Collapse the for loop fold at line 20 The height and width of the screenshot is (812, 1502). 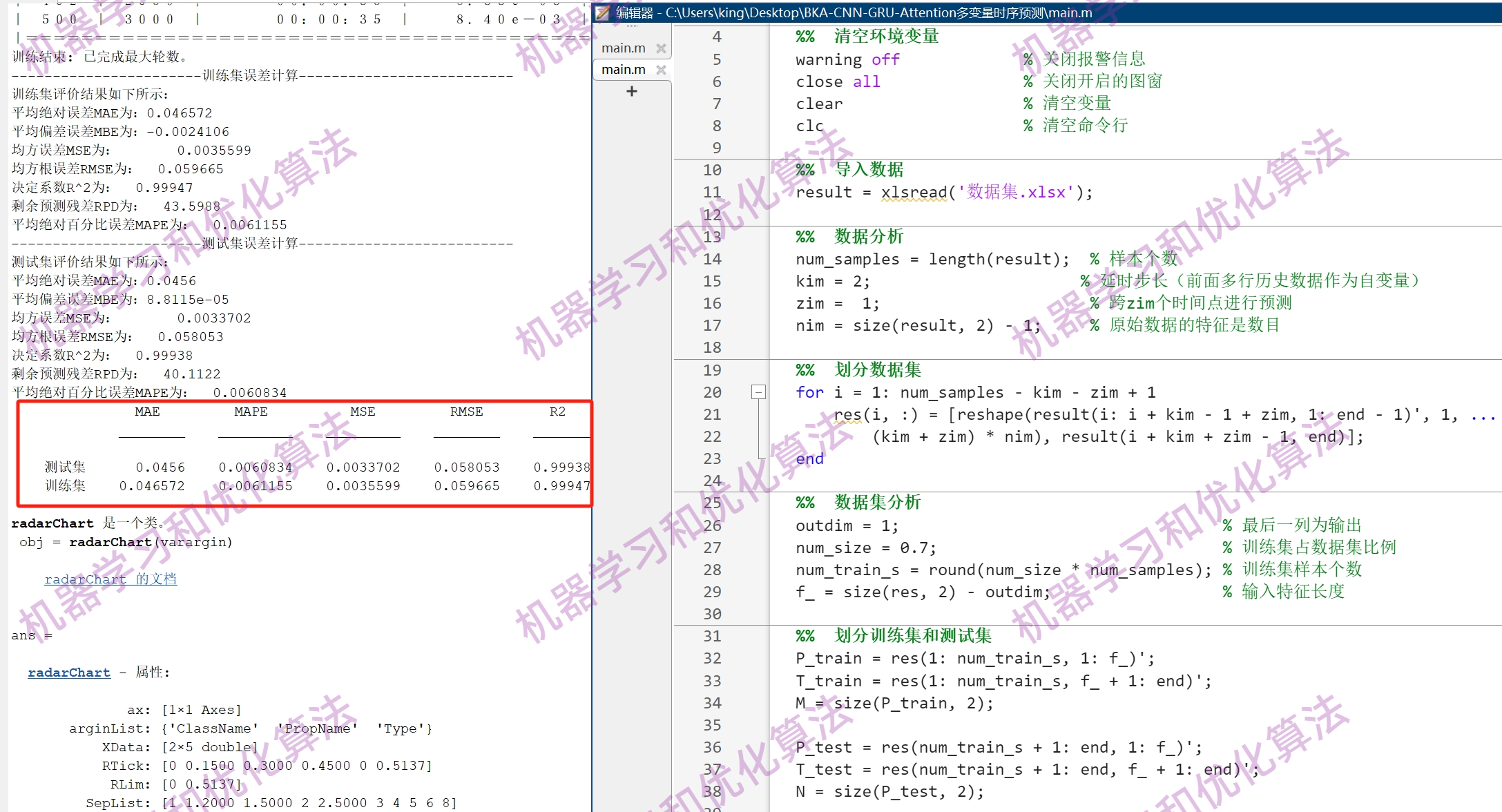point(758,392)
